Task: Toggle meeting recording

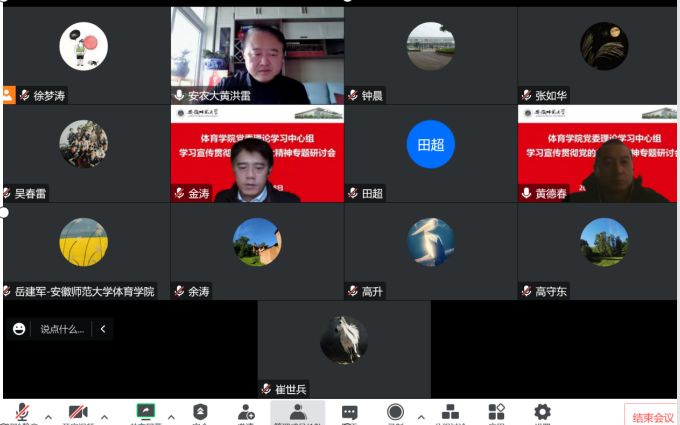Action: coord(396,412)
